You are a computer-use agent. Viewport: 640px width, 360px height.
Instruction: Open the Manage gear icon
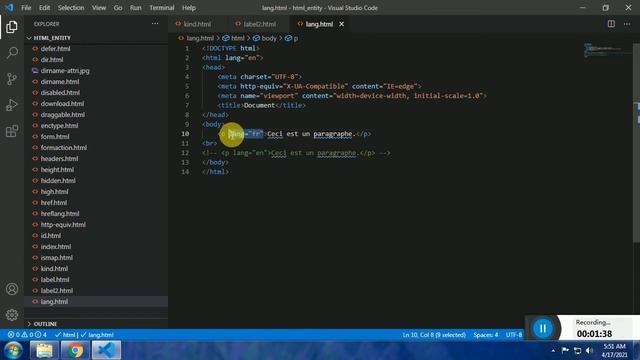click(12, 315)
